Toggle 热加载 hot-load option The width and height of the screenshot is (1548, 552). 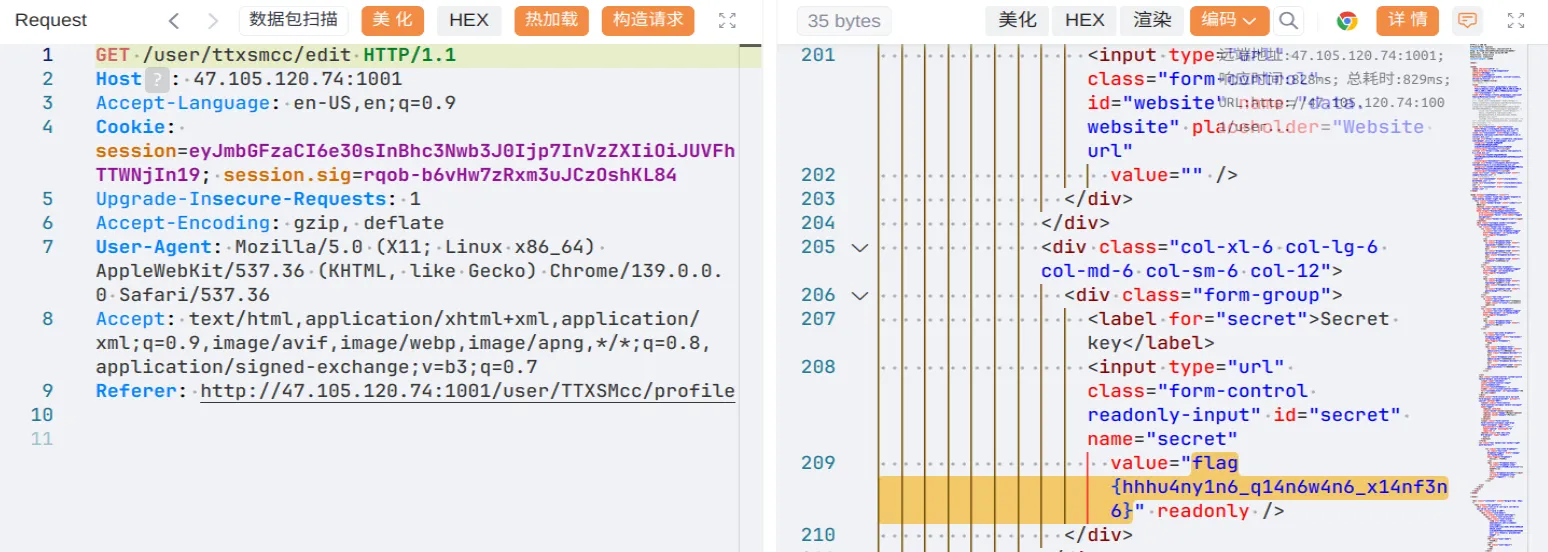point(551,20)
